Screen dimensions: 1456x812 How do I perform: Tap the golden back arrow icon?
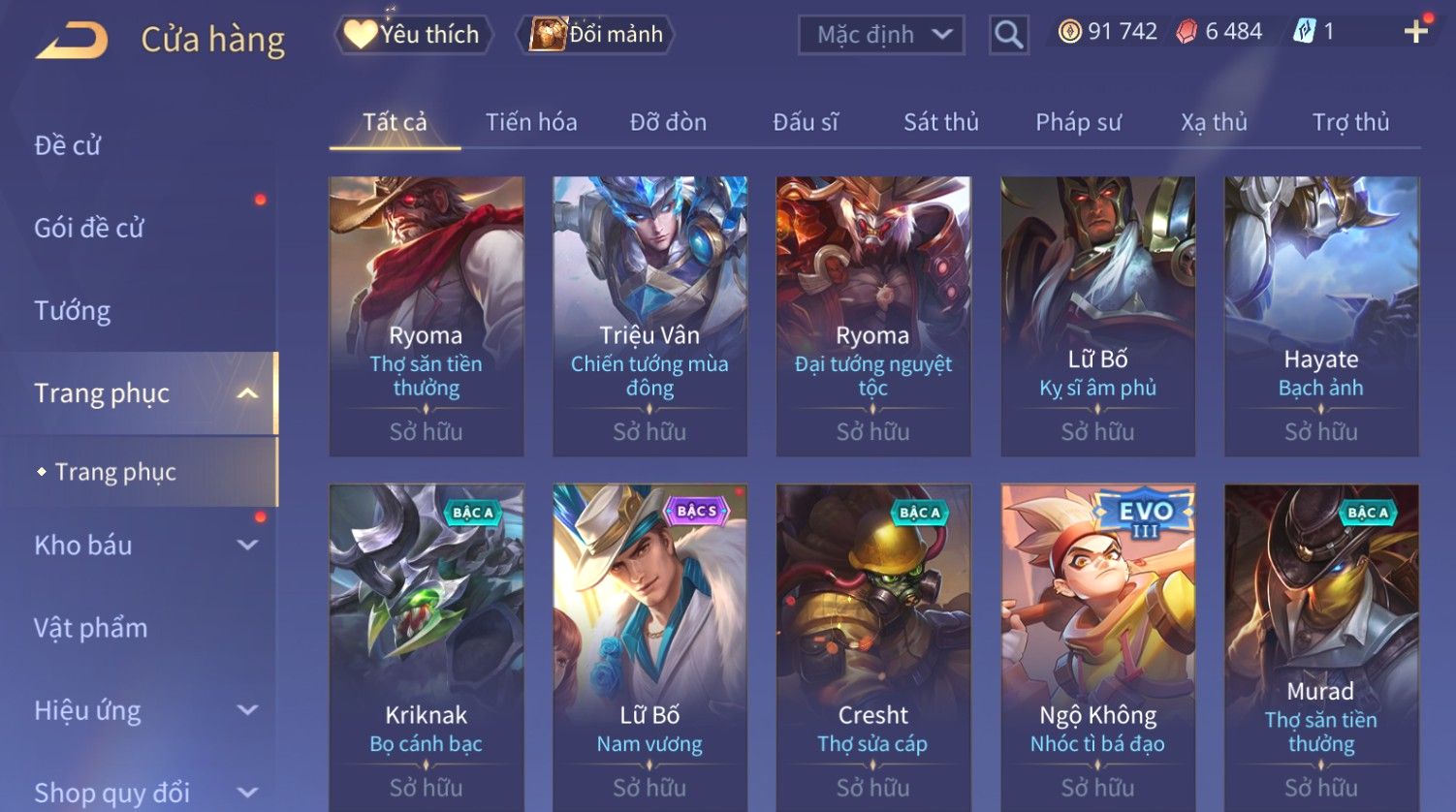point(73,40)
